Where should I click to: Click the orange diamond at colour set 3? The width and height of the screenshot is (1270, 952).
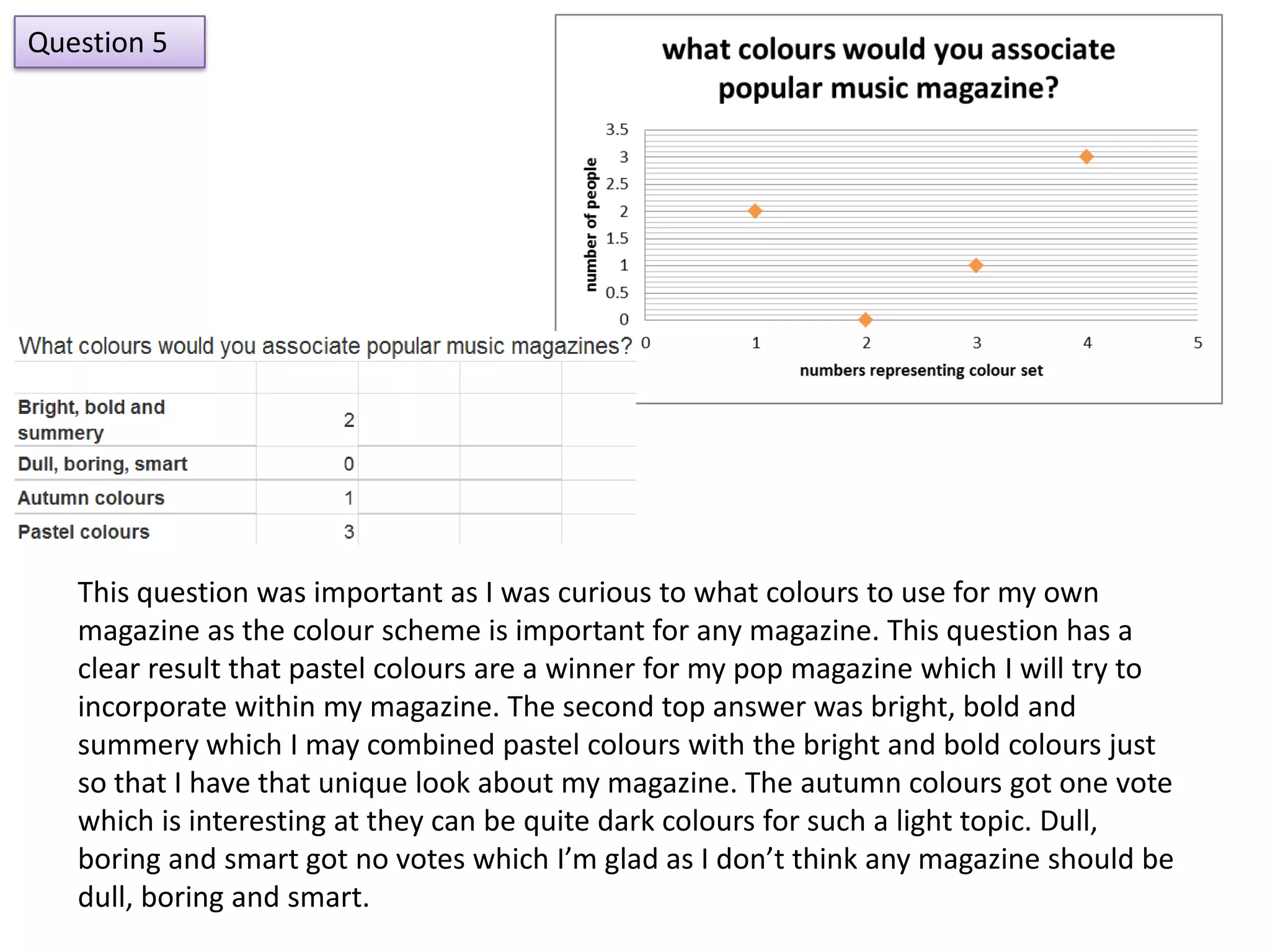coord(976,266)
